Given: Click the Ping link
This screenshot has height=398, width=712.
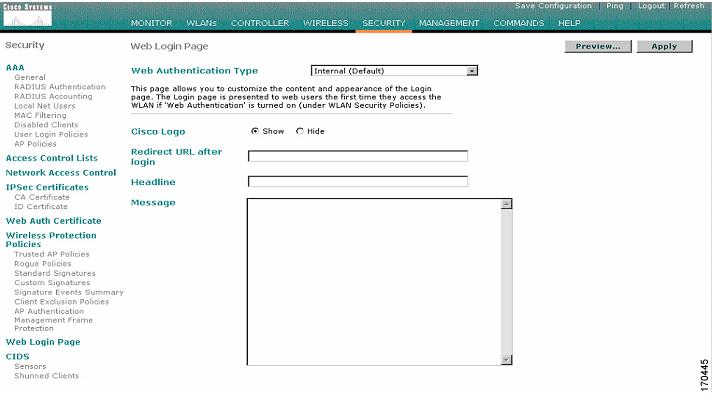Looking at the screenshot, I should [615, 6].
